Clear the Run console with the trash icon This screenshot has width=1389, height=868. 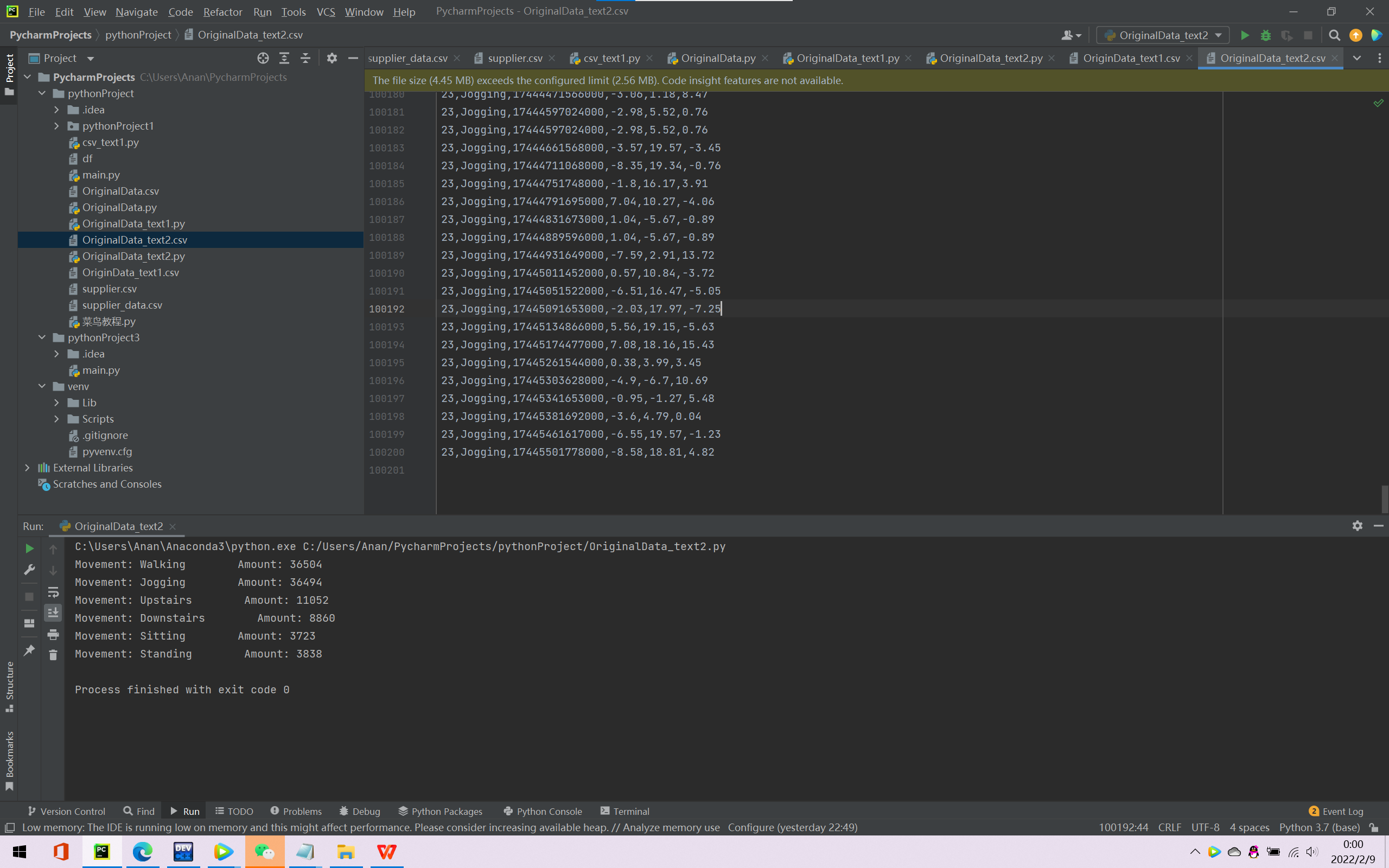tap(53, 655)
